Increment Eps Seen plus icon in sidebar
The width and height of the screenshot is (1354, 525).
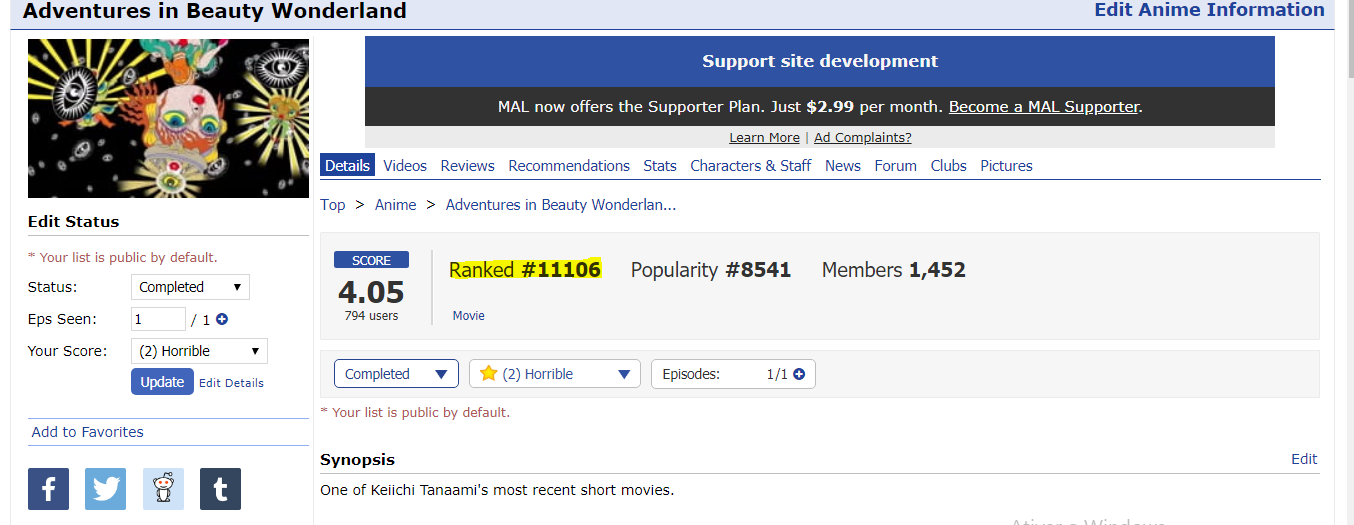tap(222, 320)
